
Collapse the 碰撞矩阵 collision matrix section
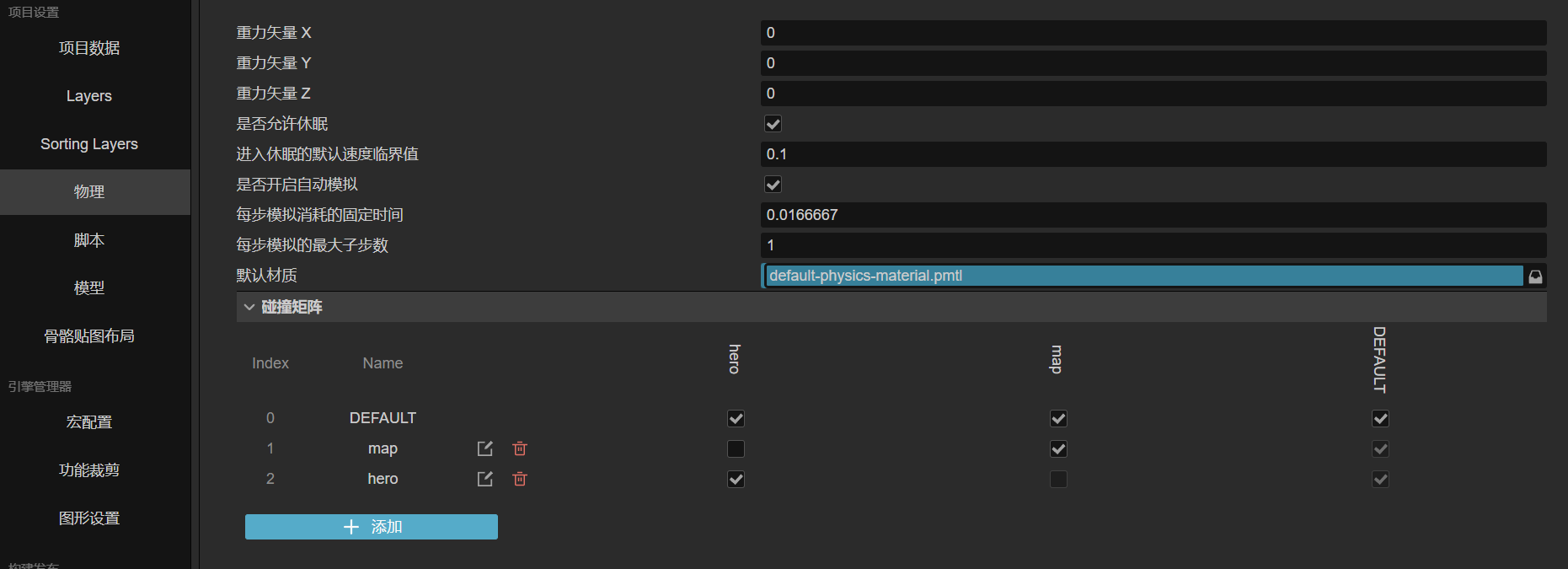(x=249, y=307)
